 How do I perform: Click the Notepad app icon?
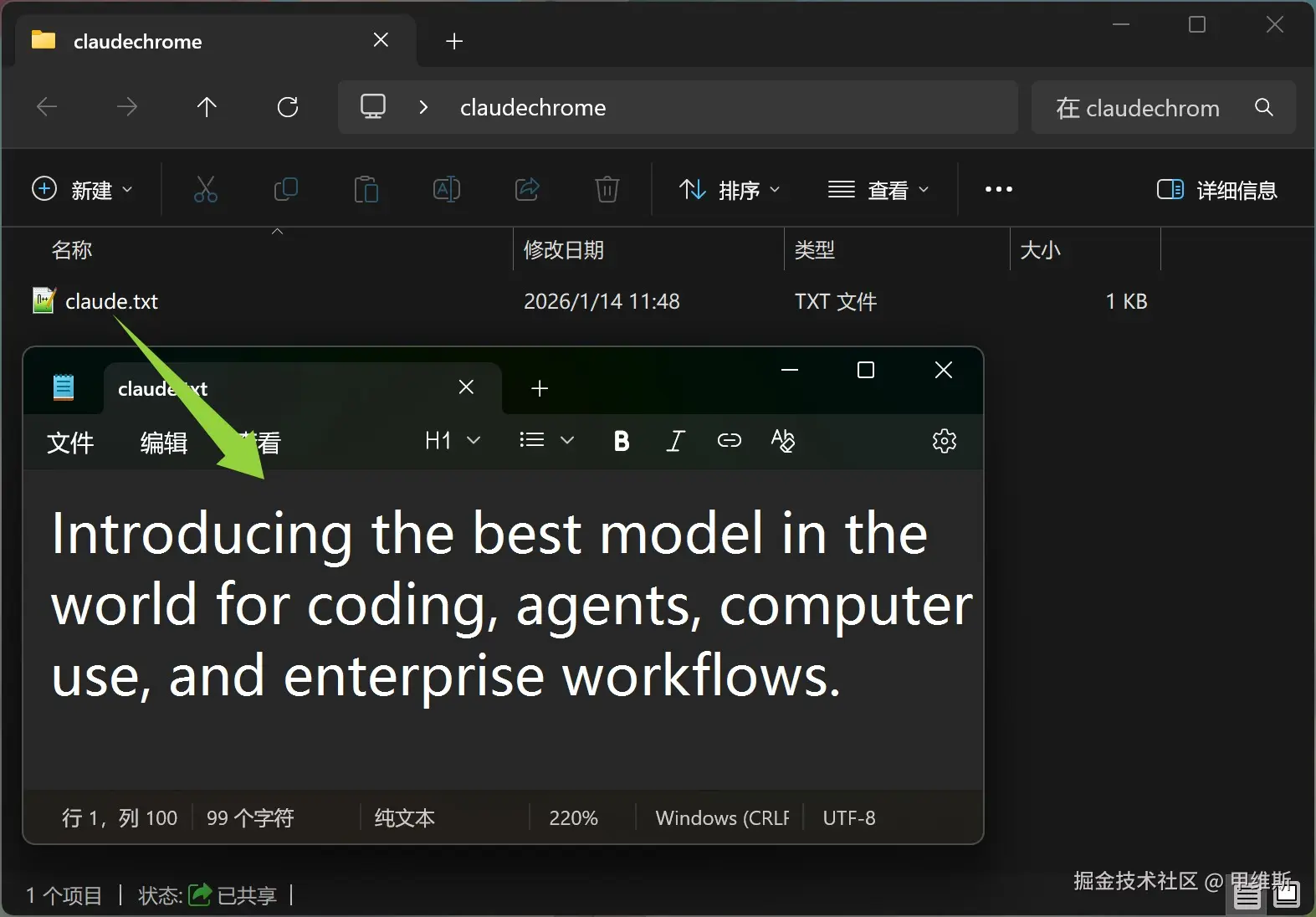(64, 387)
